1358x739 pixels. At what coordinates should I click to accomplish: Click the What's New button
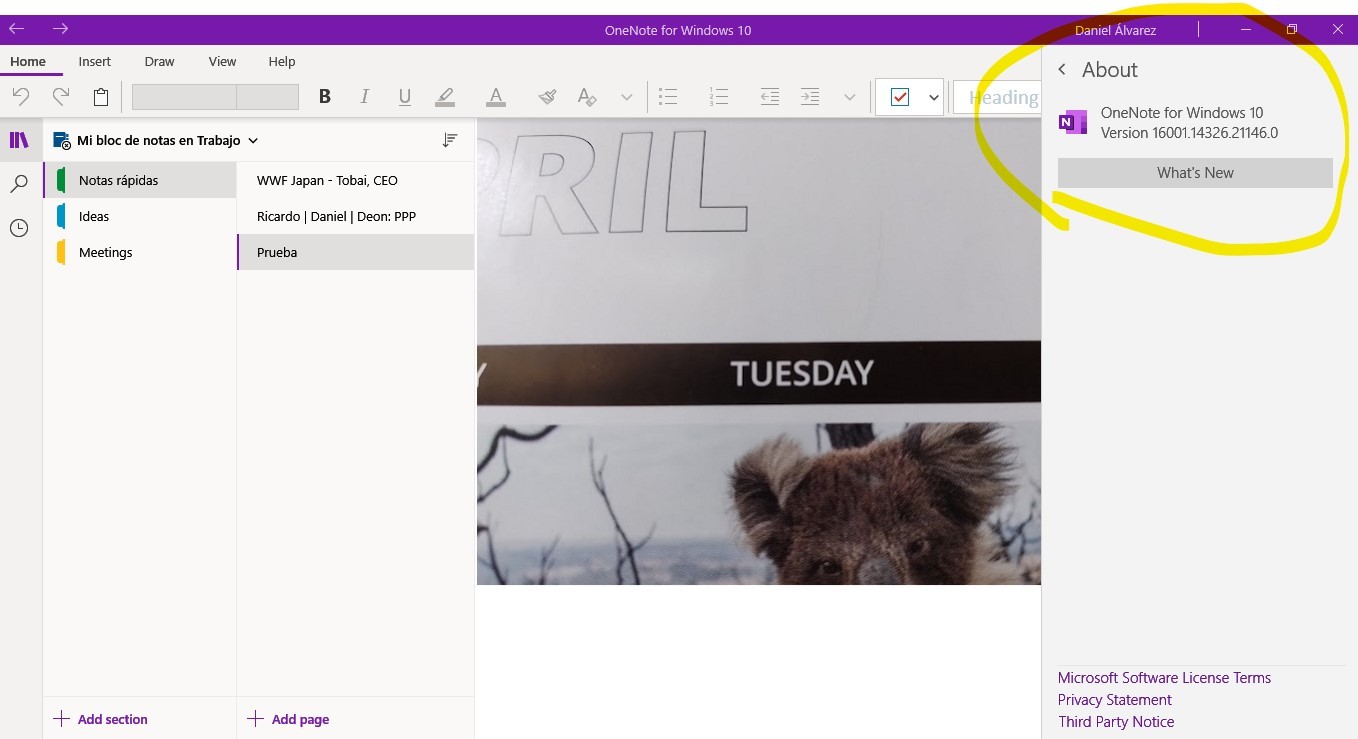tap(1195, 173)
